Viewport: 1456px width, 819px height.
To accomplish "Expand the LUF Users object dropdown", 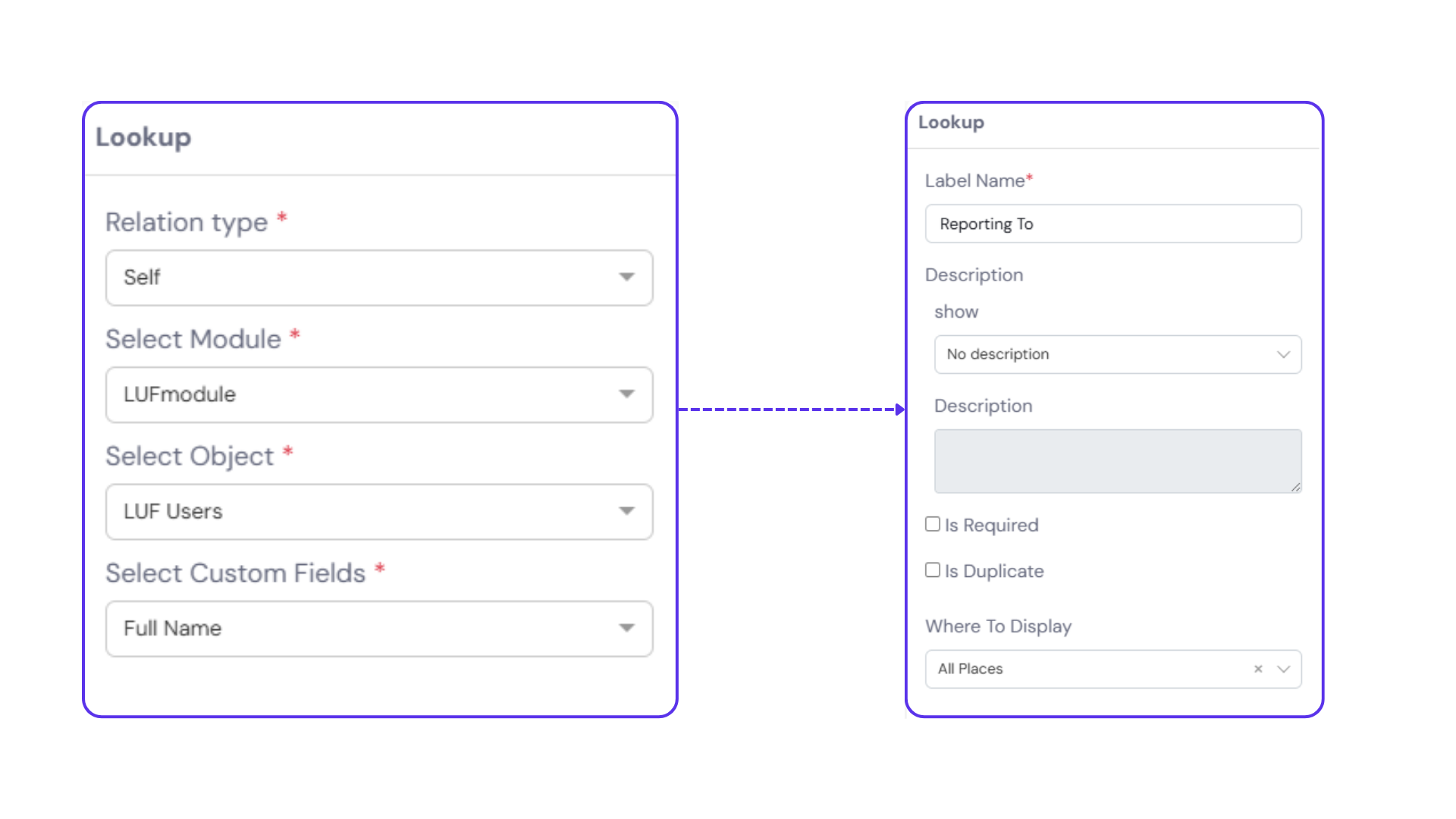I will click(x=364, y=512).
